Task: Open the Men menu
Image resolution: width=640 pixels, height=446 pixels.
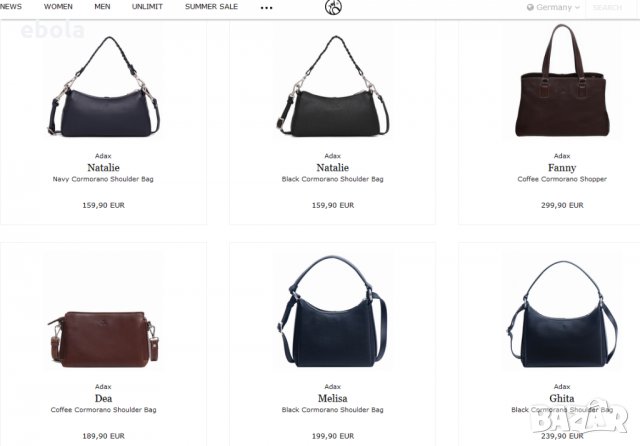Action: 102,7
